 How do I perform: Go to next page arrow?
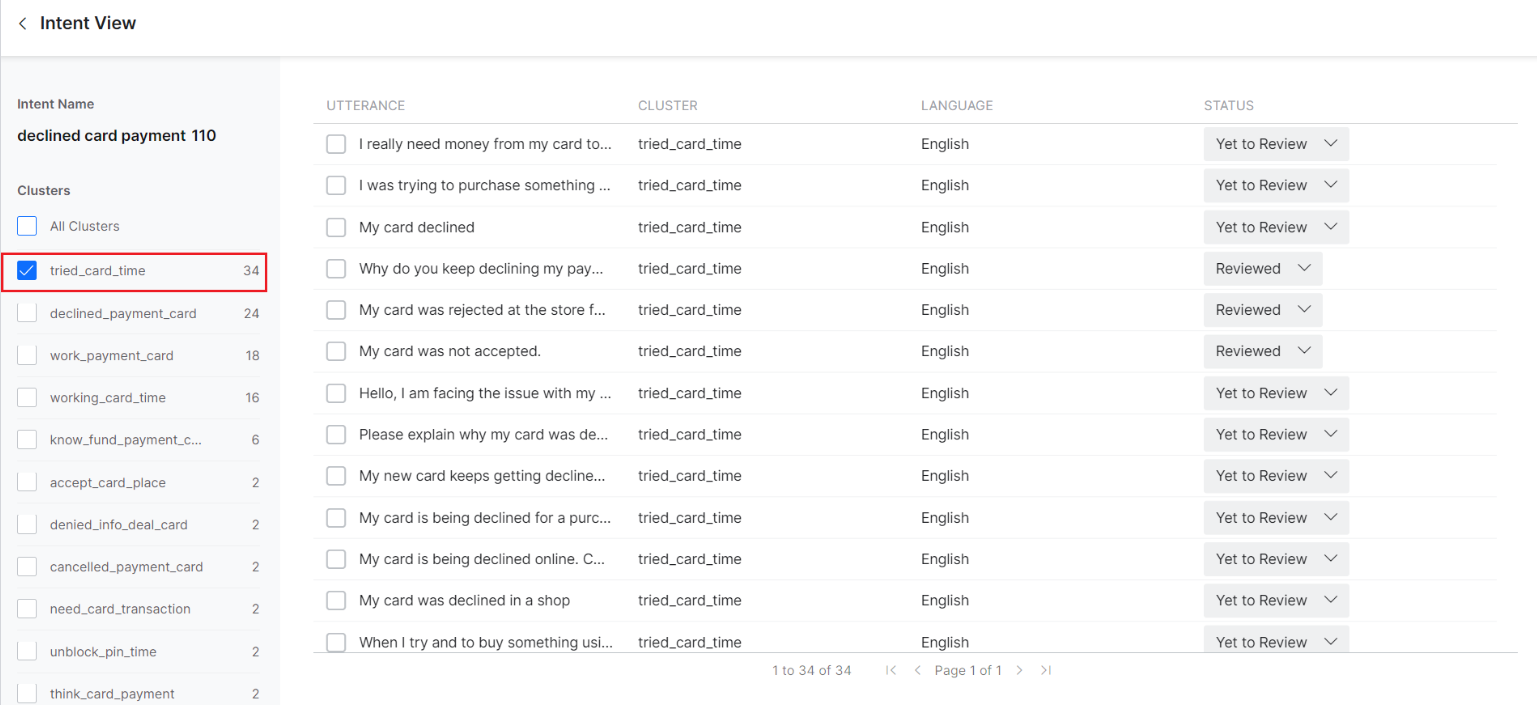point(1019,670)
